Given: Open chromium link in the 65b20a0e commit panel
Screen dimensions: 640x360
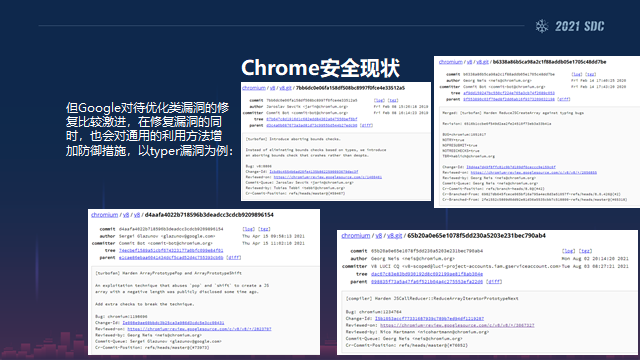Looking at the screenshot, I should [x=356, y=236].
